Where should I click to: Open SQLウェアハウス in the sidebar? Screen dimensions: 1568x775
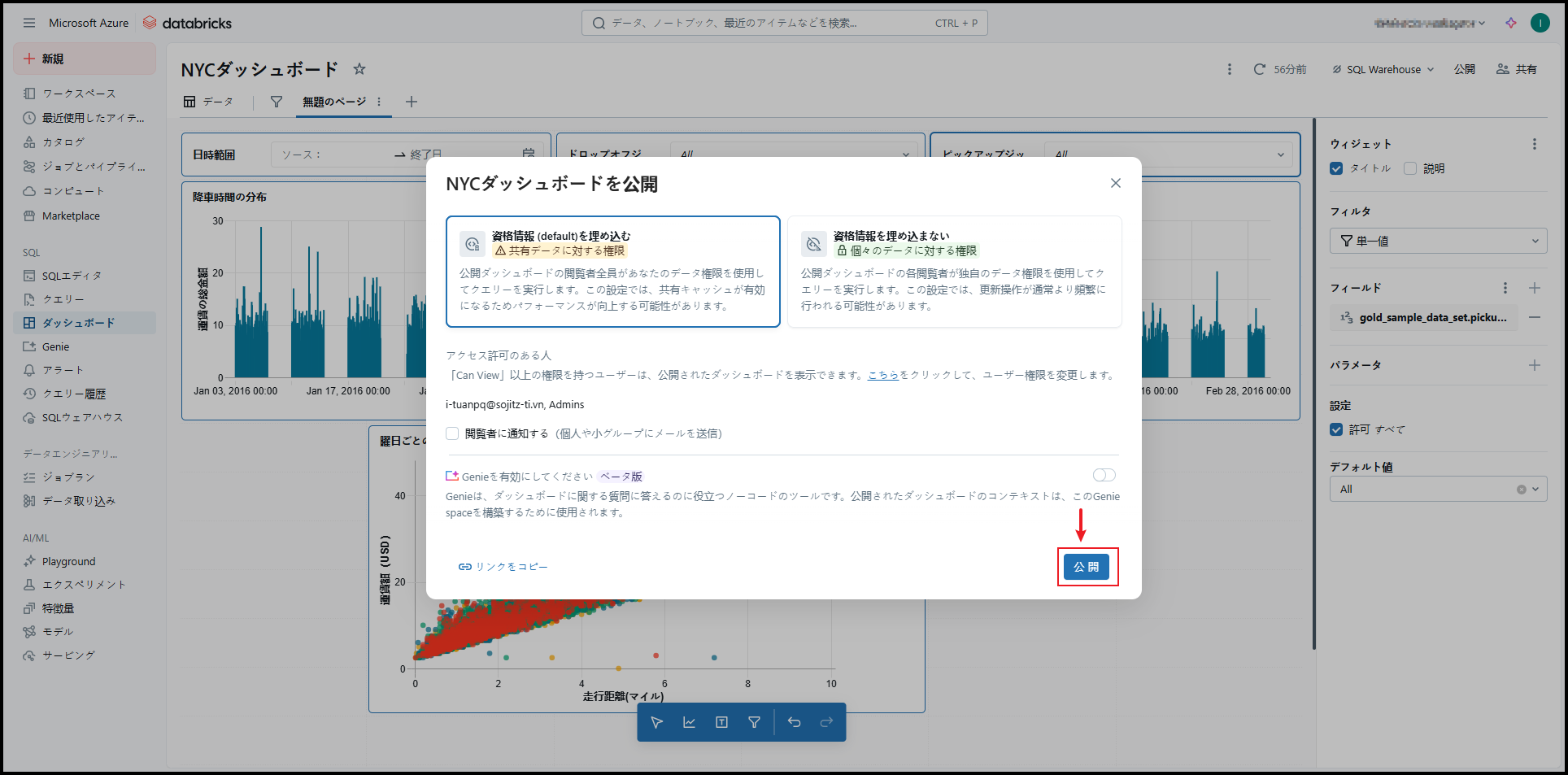(x=85, y=417)
